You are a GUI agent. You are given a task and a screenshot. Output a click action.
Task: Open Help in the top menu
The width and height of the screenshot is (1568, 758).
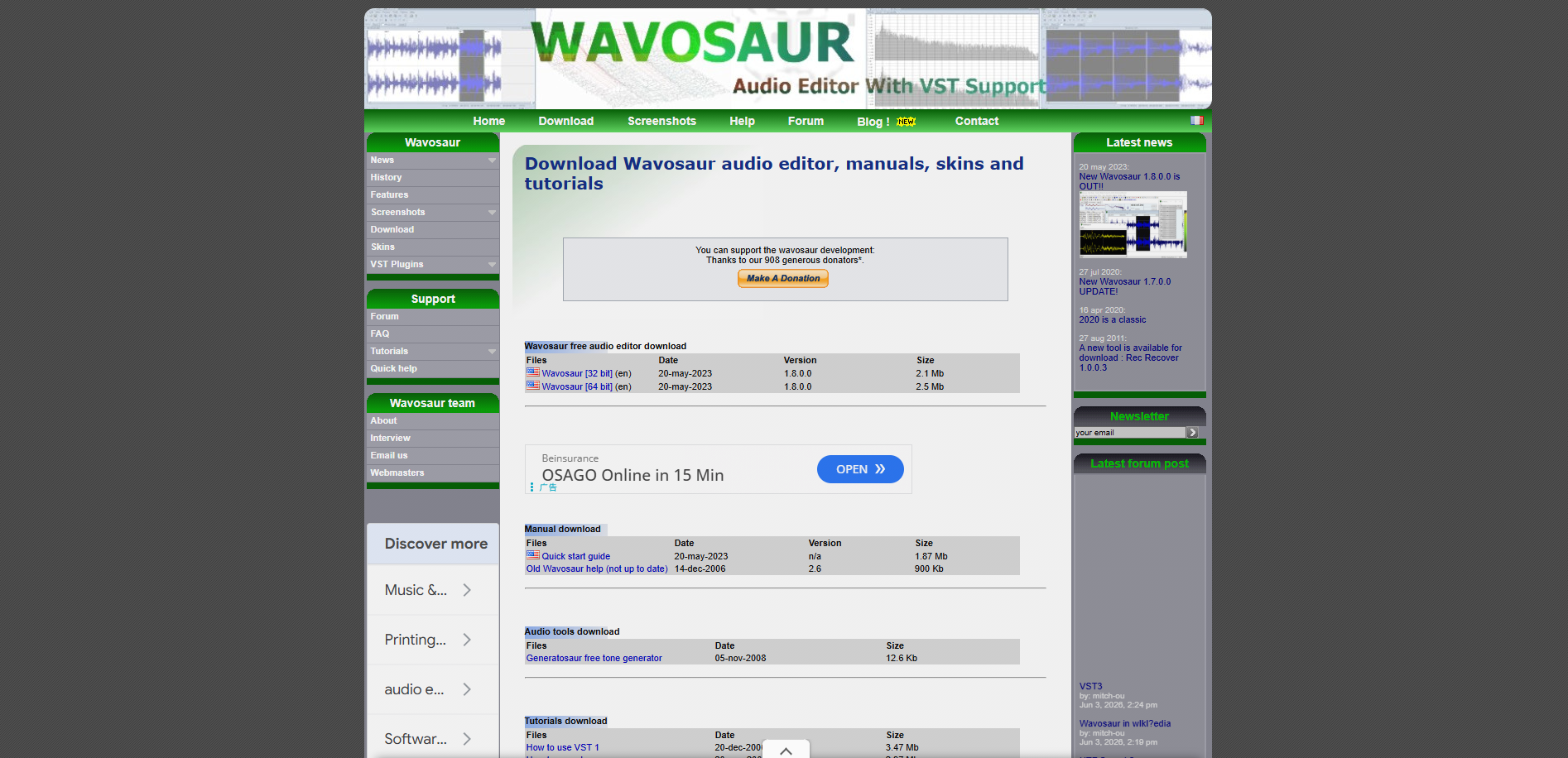click(x=742, y=121)
